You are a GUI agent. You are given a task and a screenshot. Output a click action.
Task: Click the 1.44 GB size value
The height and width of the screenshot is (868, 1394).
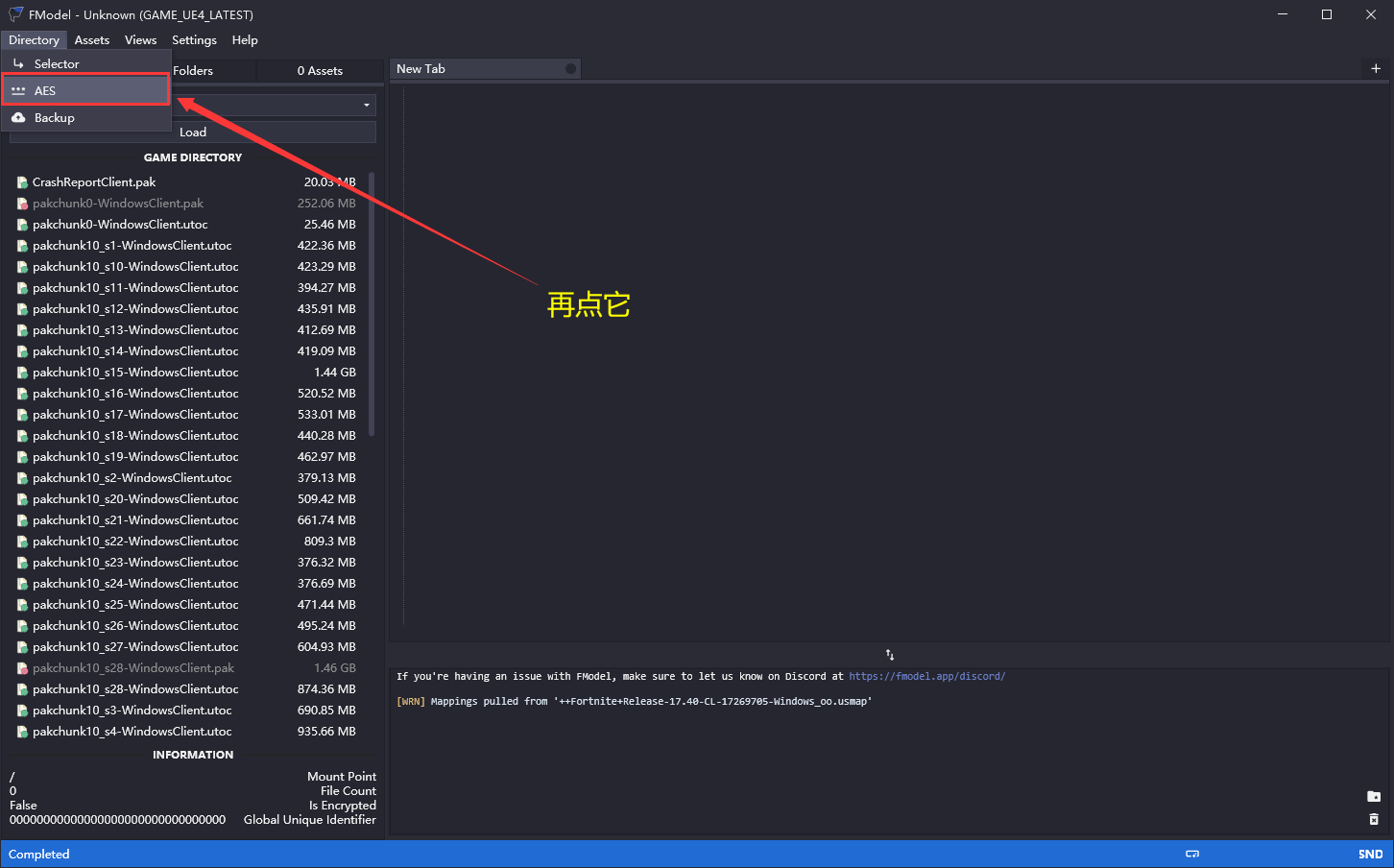coord(335,373)
